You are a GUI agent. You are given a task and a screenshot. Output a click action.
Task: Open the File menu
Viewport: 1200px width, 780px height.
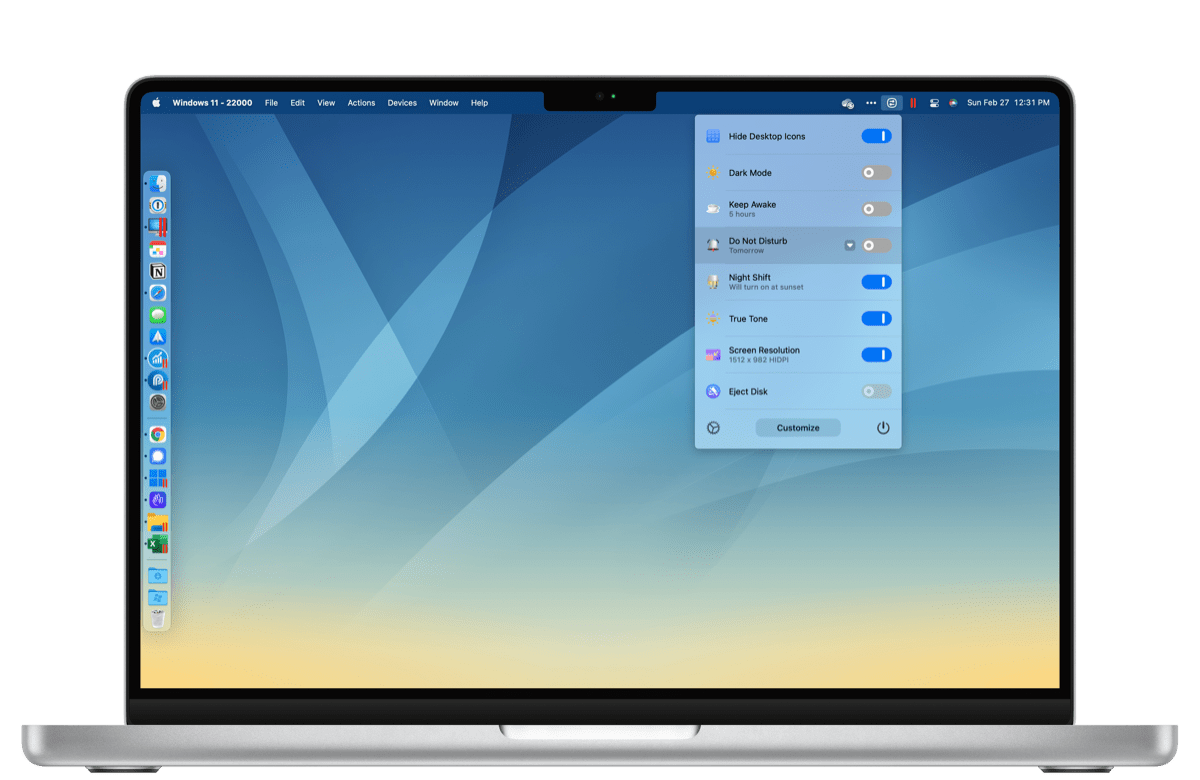point(272,102)
